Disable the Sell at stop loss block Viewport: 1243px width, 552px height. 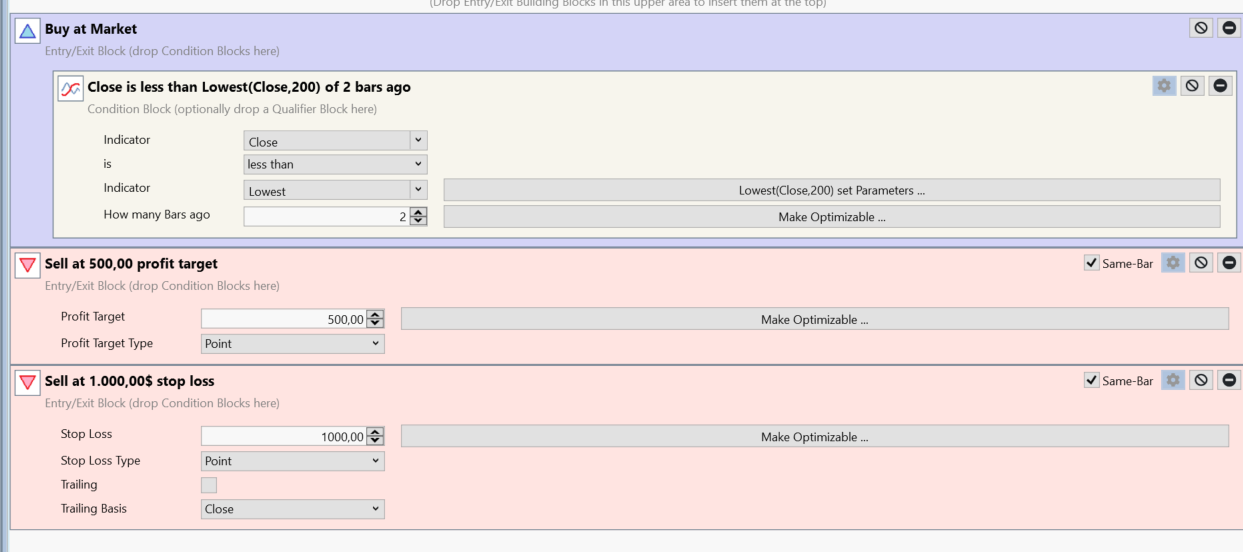point(1201,380)
